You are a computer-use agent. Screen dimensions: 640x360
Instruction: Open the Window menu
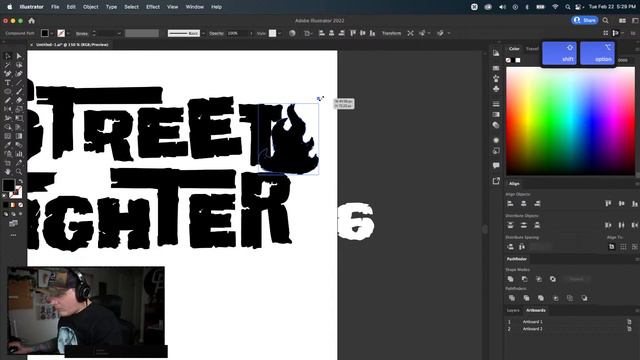click(195, 7)
